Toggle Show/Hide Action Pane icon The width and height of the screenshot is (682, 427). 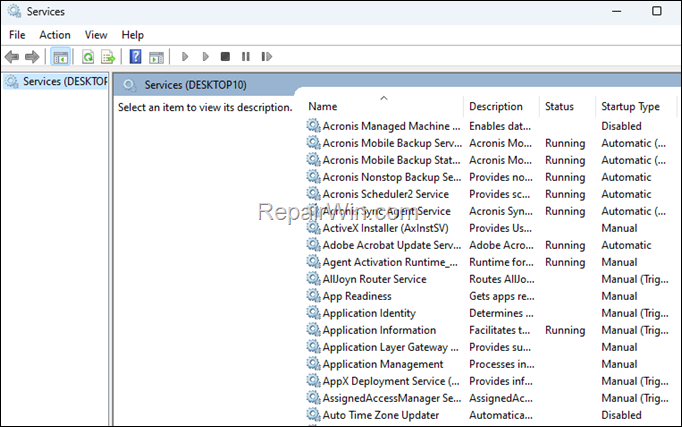157,57
